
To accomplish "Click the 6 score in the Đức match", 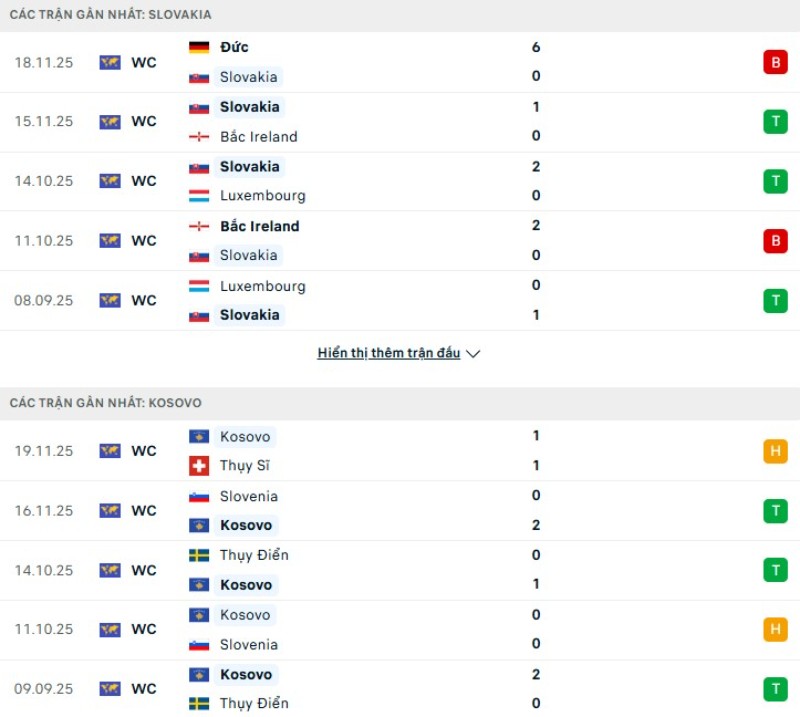I will (x=536, y=47).
